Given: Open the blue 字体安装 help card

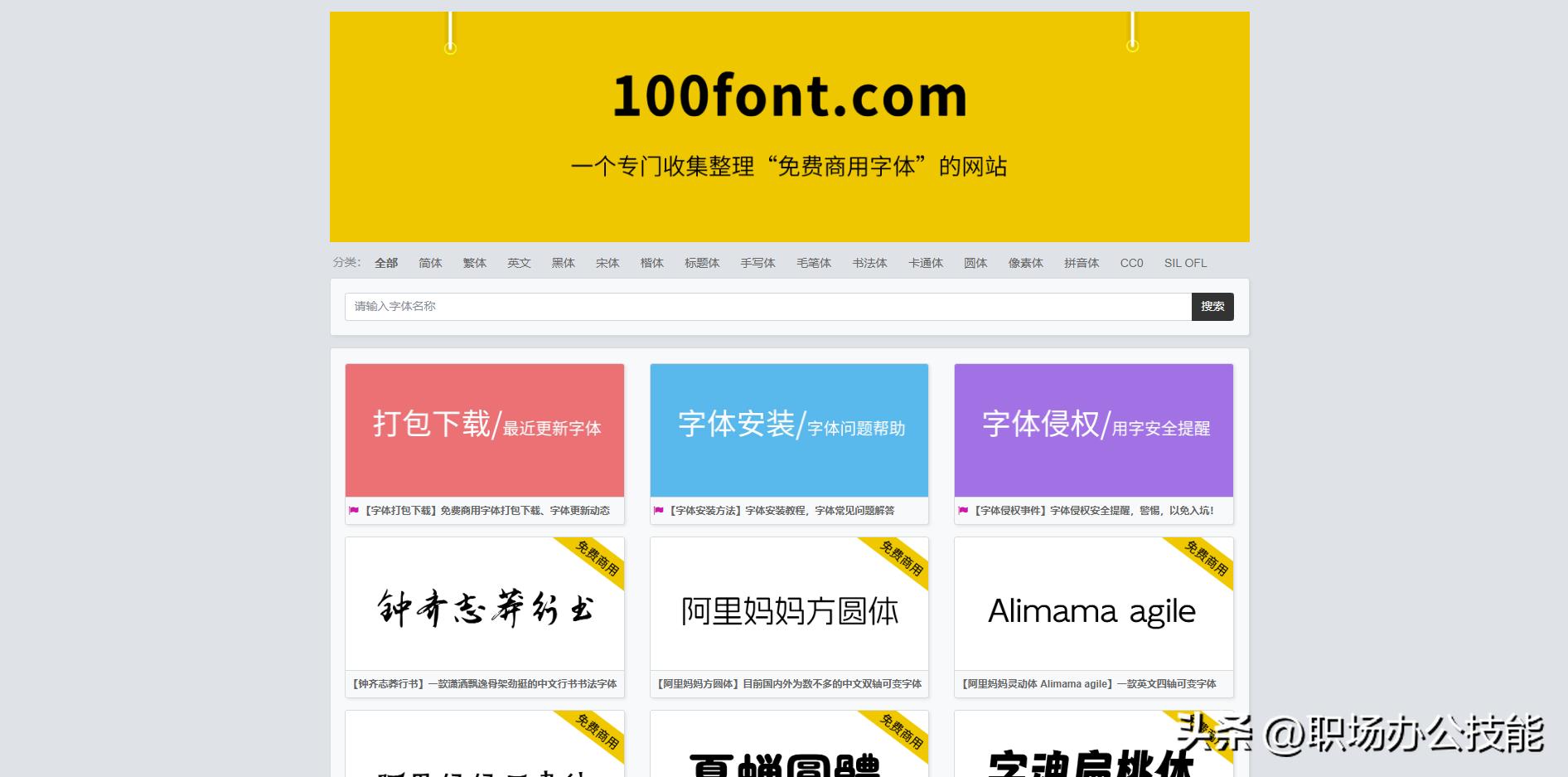Looking at the screenshot, I should pyautogui.click(x=789, y=430).
